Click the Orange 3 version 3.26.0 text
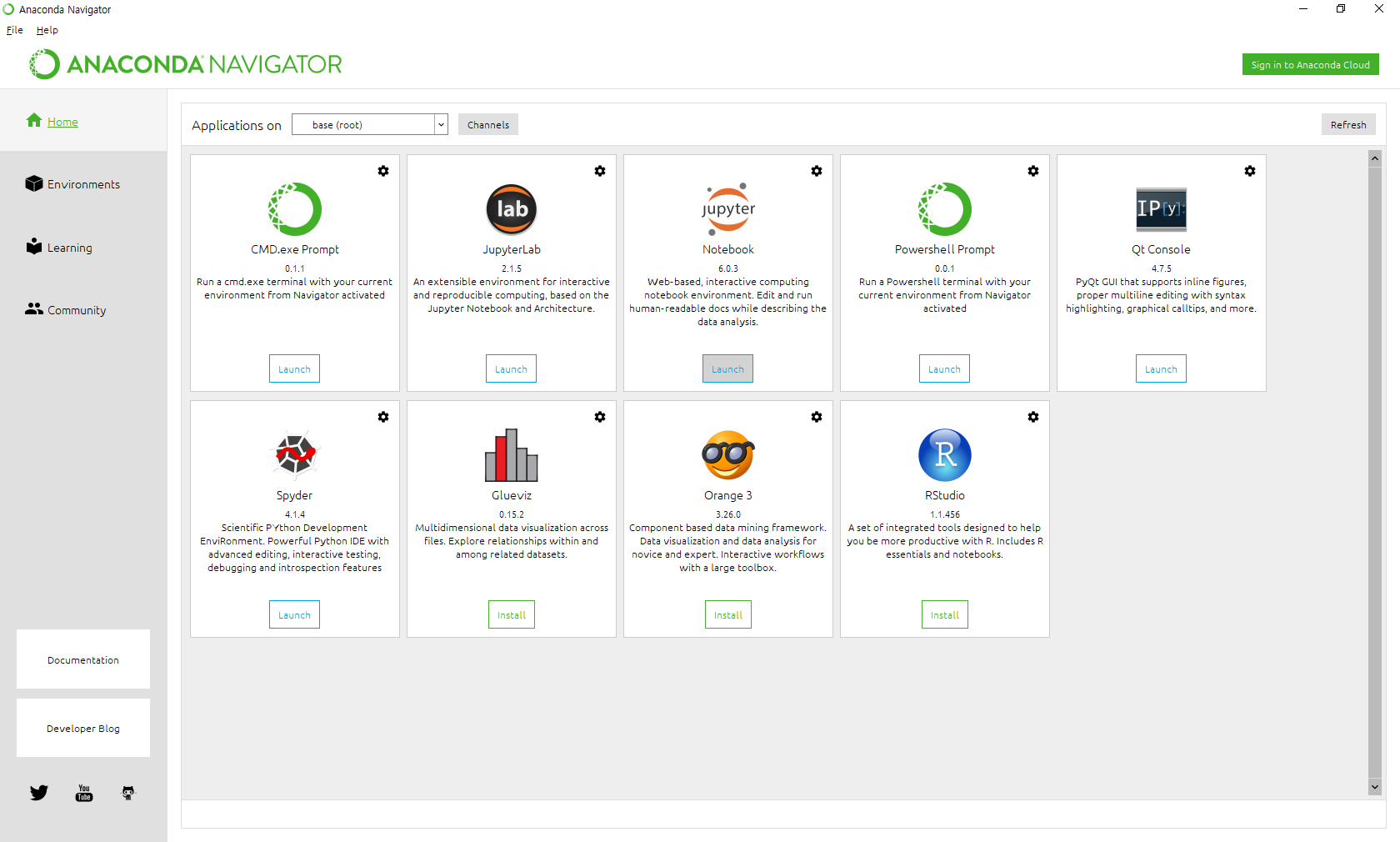The image size is (1400, 842). tap(728, 514)
